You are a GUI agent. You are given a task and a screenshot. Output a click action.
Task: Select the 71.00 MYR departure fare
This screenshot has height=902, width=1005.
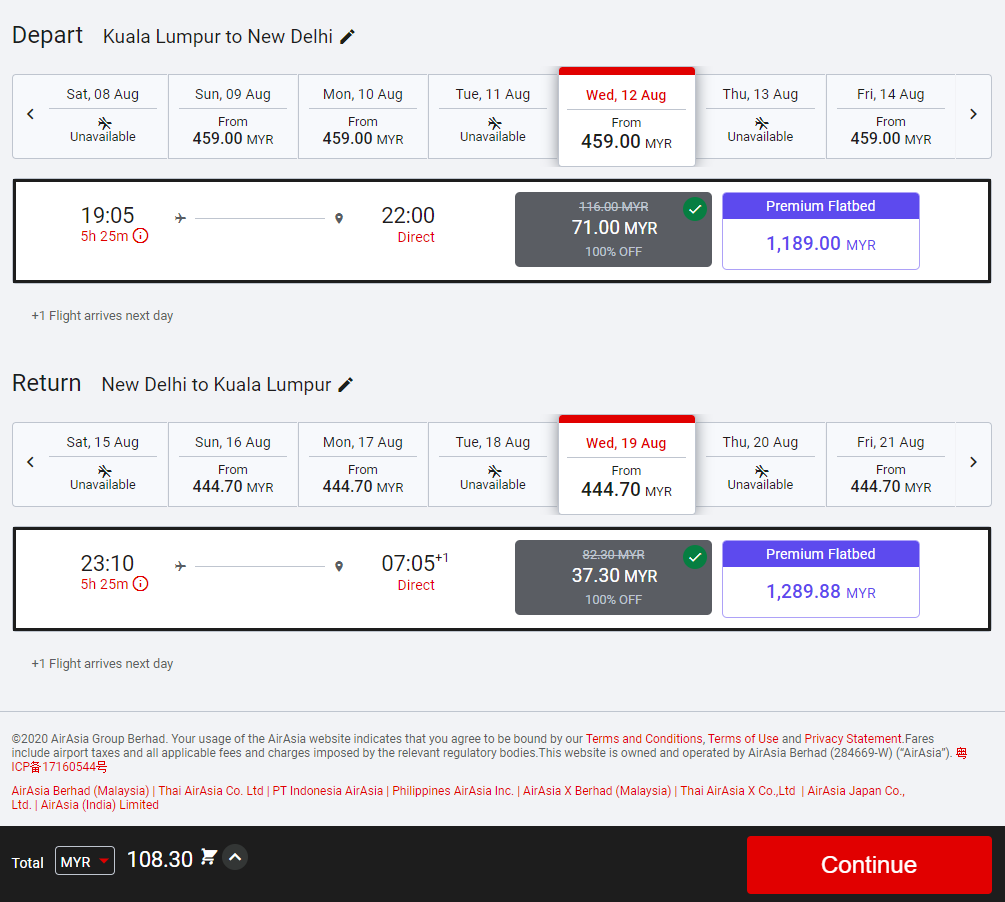[x=613, y=230]
